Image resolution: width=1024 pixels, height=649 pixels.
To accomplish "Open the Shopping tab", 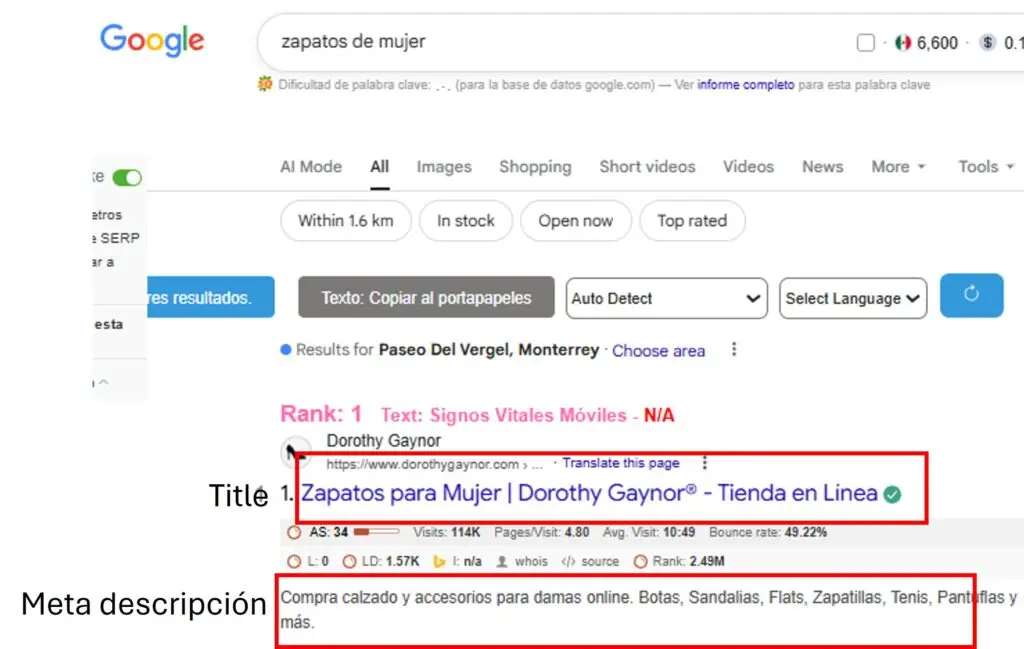I will click(535, 167).
